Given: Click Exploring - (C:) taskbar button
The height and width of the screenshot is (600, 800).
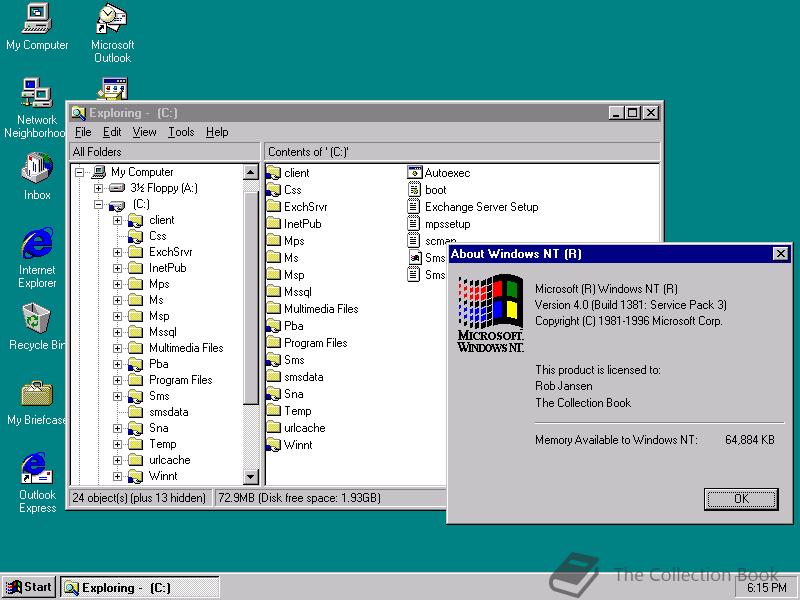Looking at the screenshot, I should pos(140,587).
